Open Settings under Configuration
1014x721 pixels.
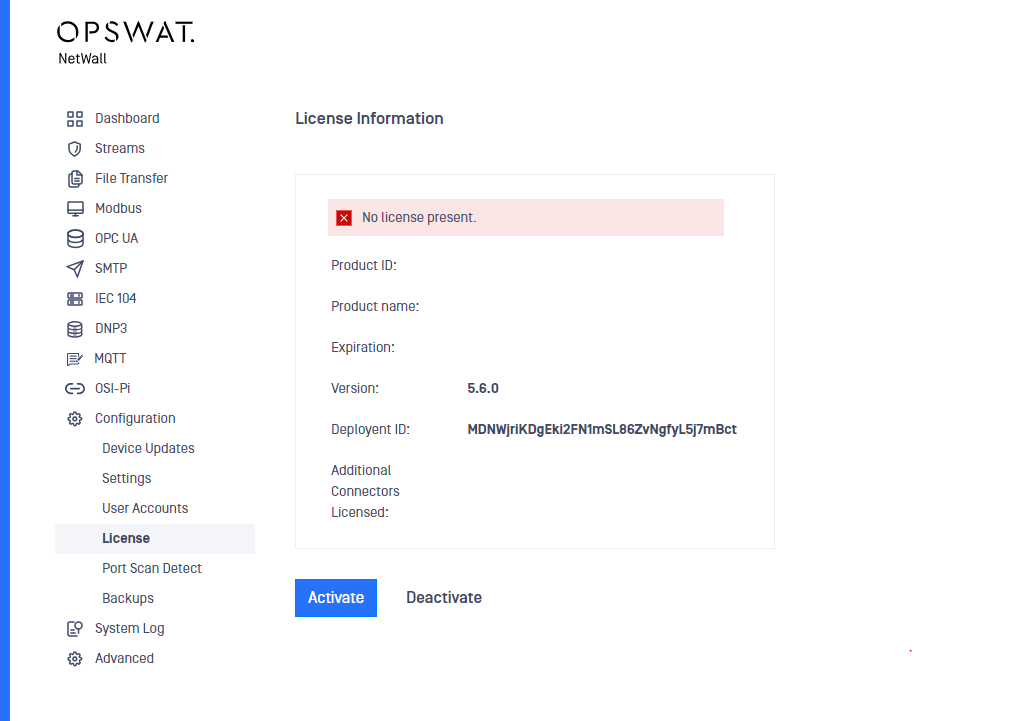pyautogui.click(x=127, y=479)
